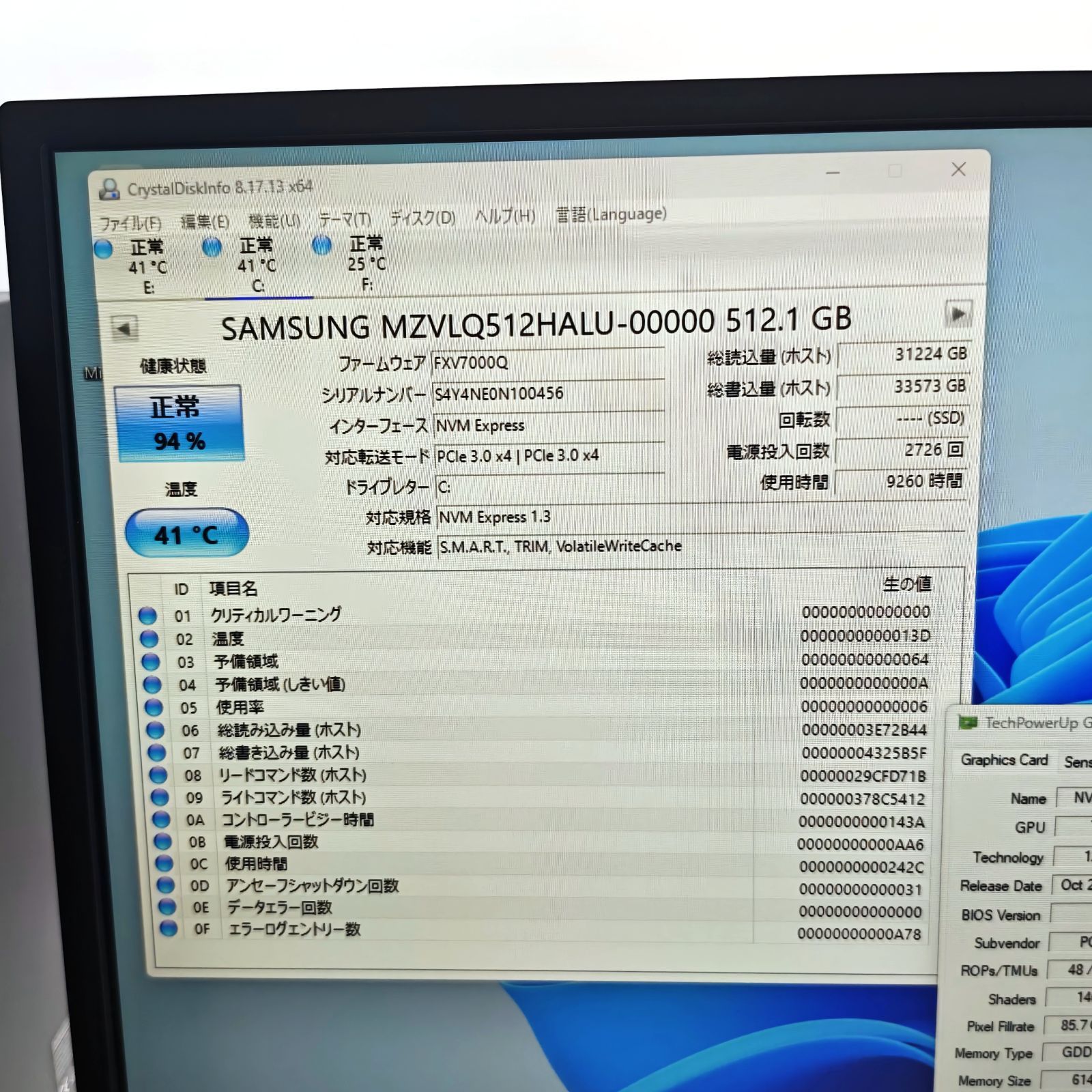1092x1092 pixels.
Task: Click the status dot for 予備領域 row 03
Action: (150, 662)
